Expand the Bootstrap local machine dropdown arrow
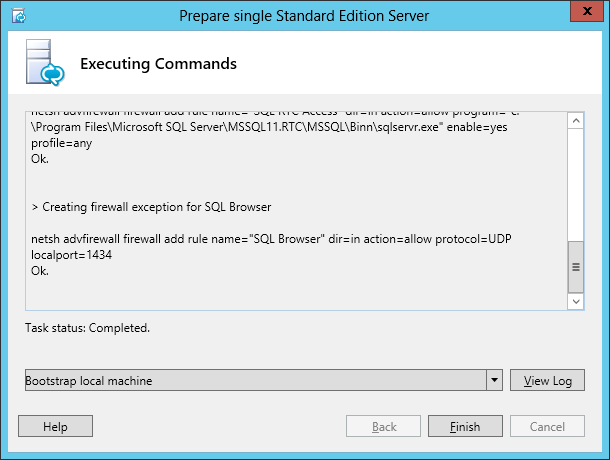Viewport: 610px width, 460px height. [x=493, y=381]
